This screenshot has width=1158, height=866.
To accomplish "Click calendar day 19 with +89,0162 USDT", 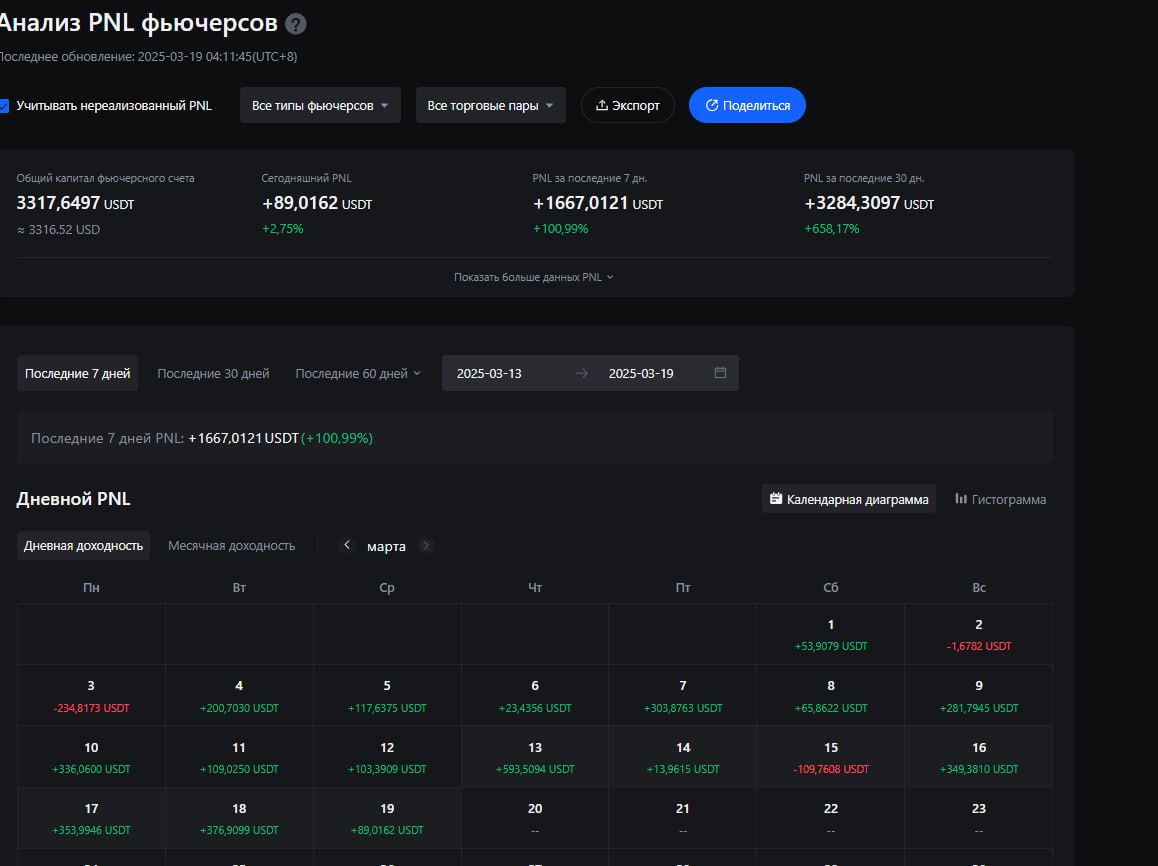I will click(387, 818).
